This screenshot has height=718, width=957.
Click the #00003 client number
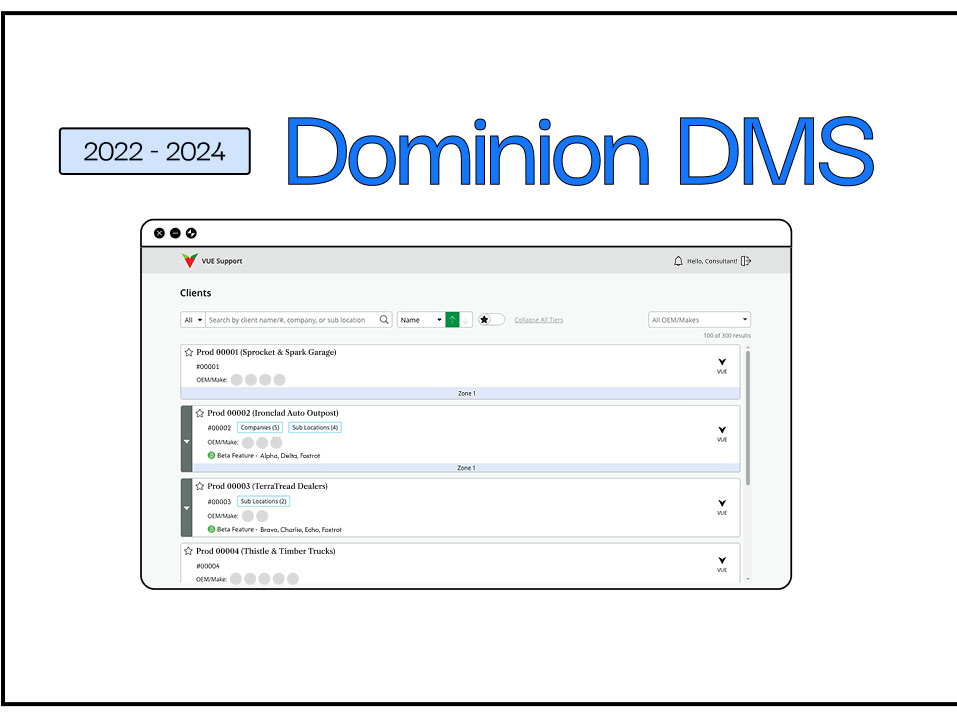[219, 502]
